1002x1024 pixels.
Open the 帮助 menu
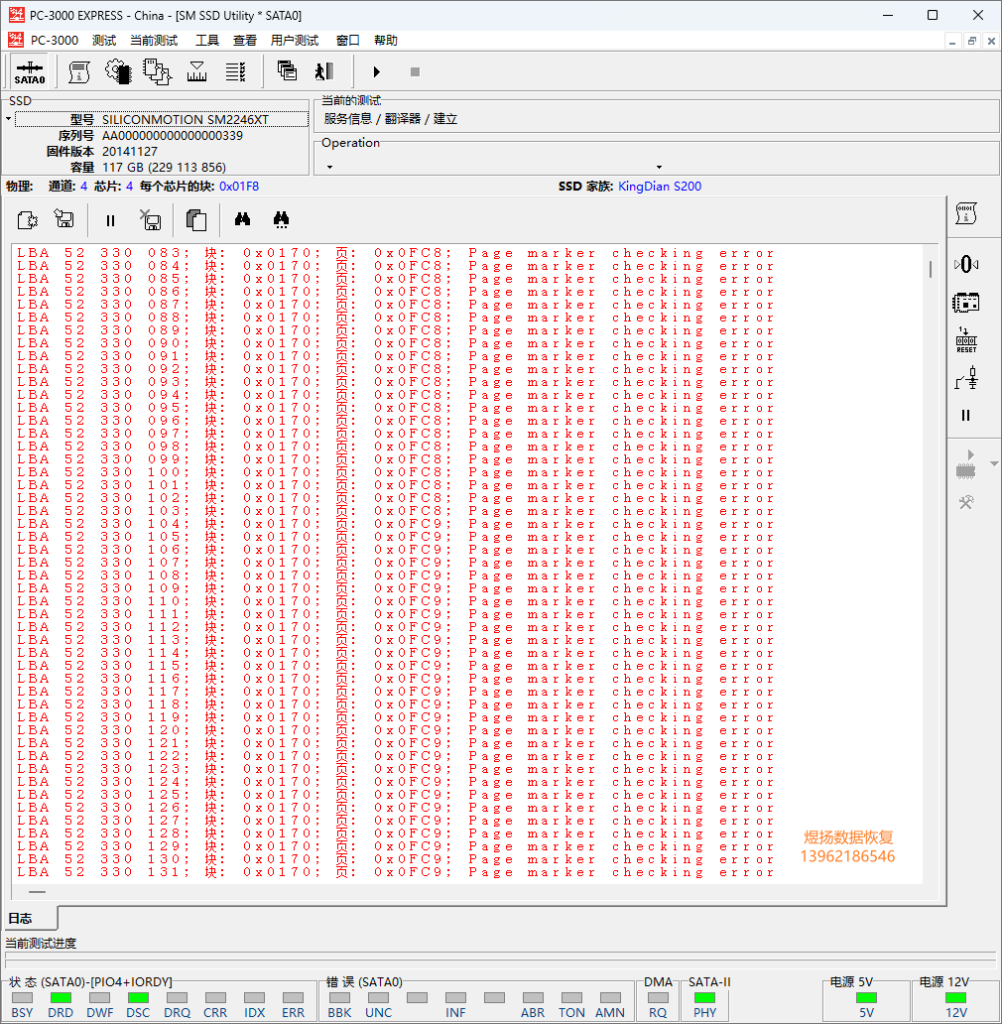pyautogui.click(x=385, y=40)
